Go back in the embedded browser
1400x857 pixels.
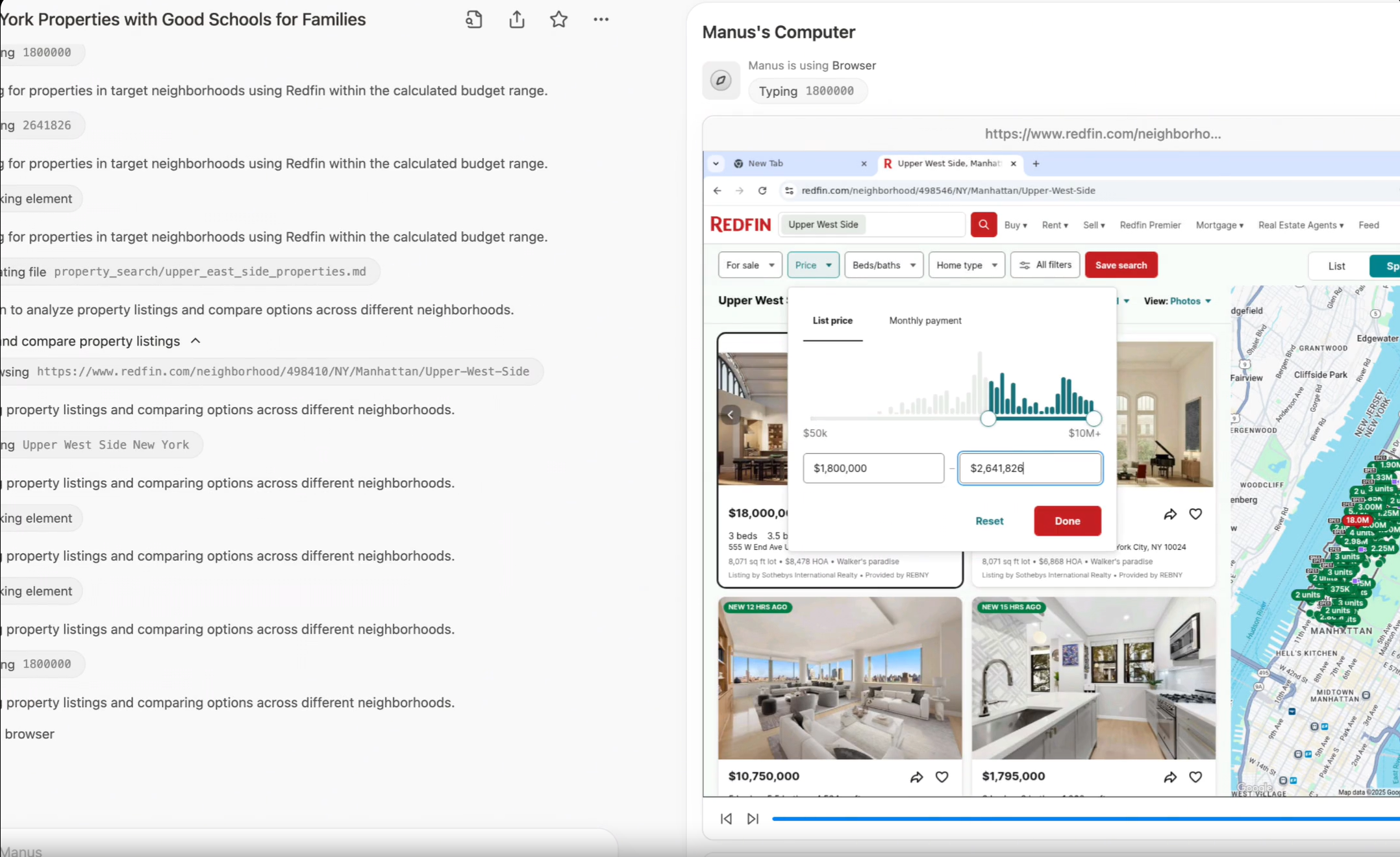tap(717, 190)
